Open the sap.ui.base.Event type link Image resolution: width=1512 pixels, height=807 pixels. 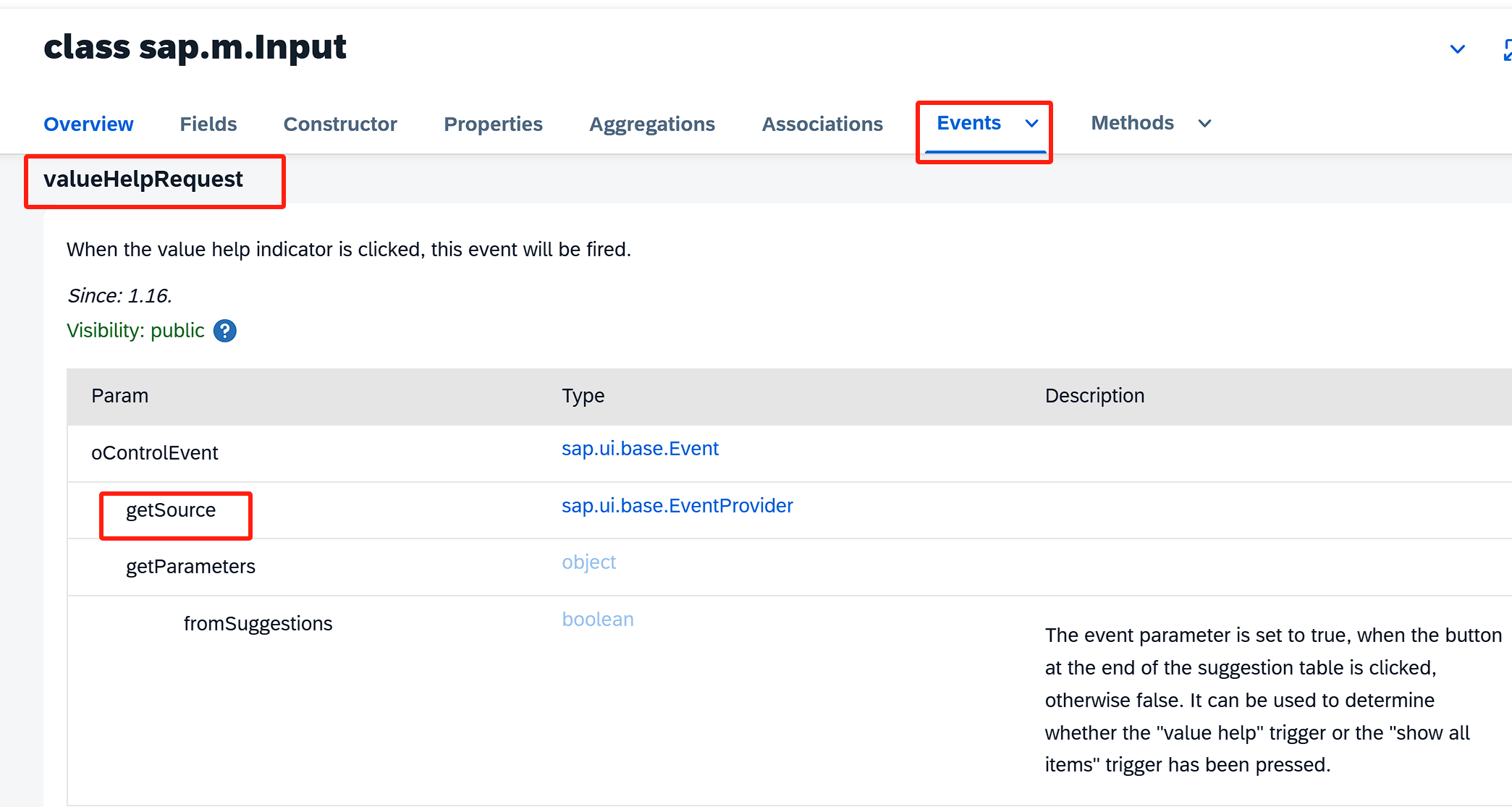(640, 449)
